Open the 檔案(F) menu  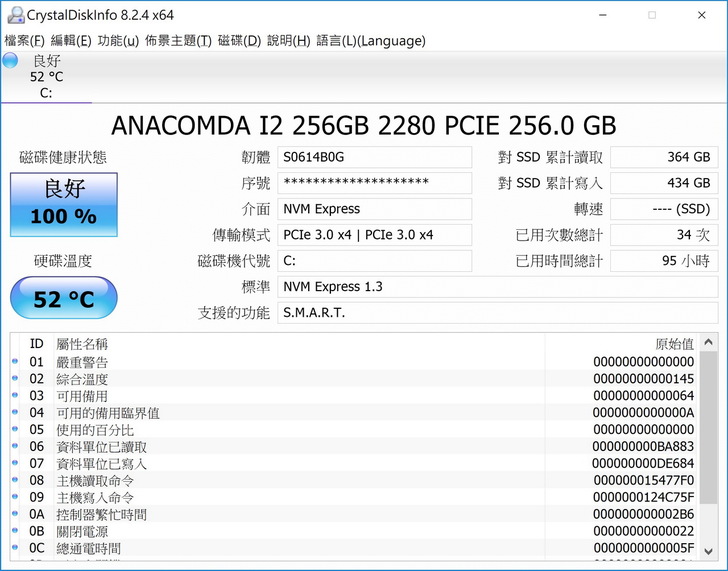(25, 41)
